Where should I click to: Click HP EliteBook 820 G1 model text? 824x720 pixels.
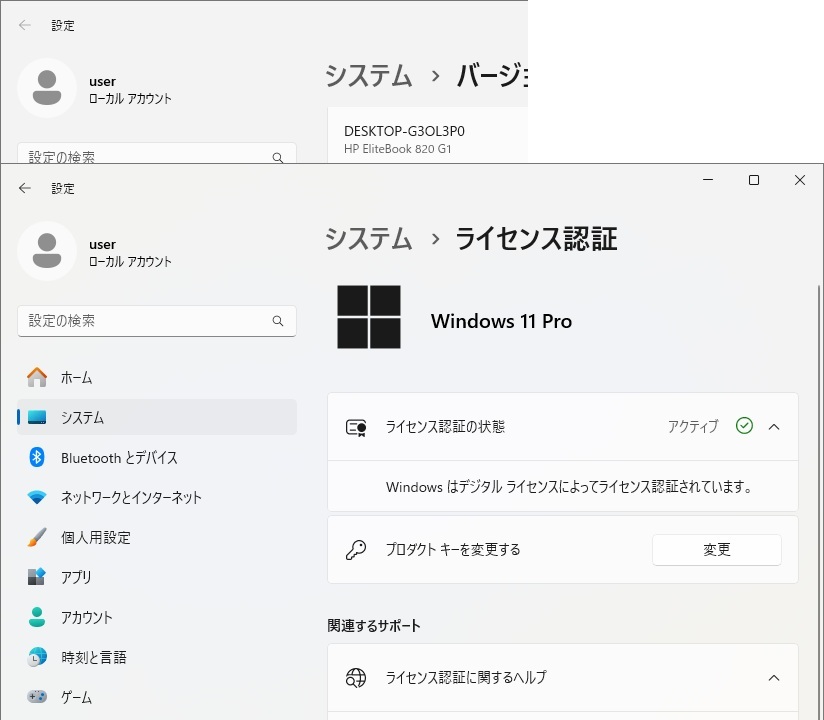point(397,149)
